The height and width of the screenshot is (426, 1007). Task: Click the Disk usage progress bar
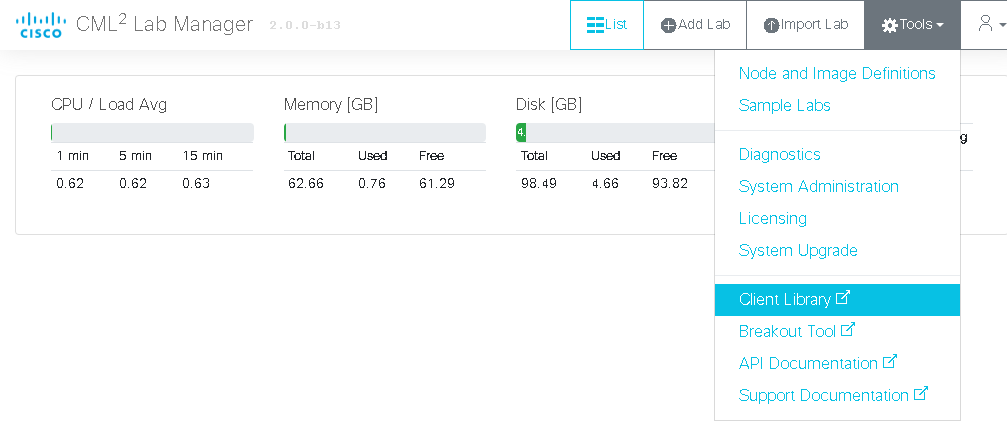(615, 133)
